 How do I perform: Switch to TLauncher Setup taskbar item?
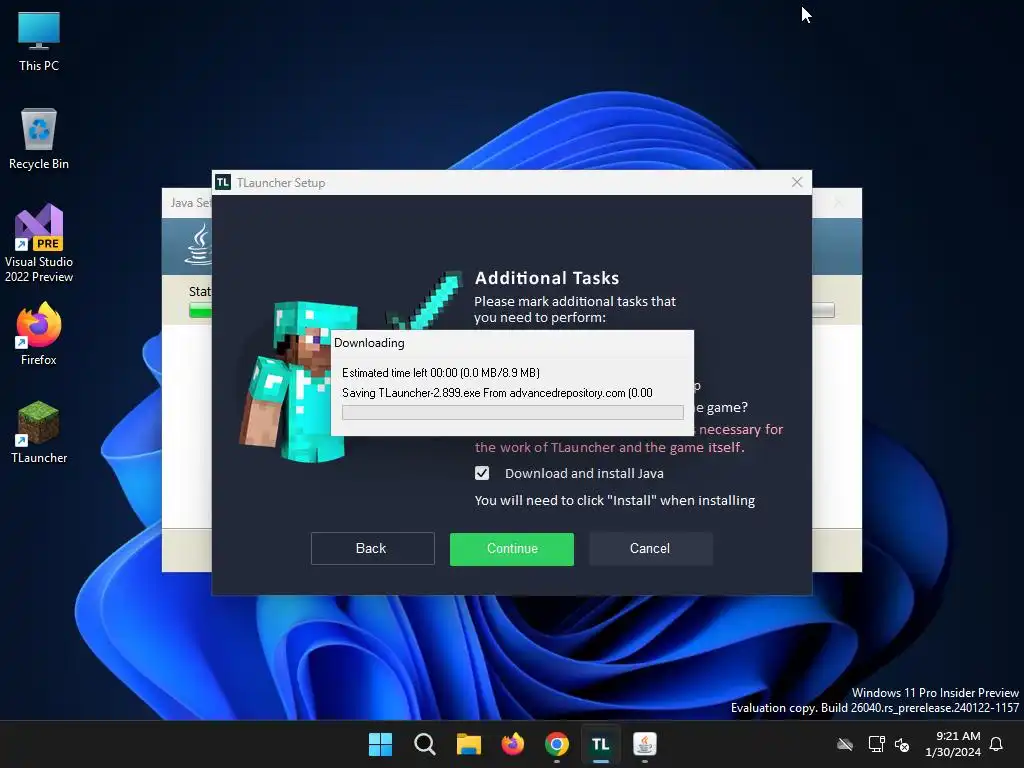(x=601, y=744)
